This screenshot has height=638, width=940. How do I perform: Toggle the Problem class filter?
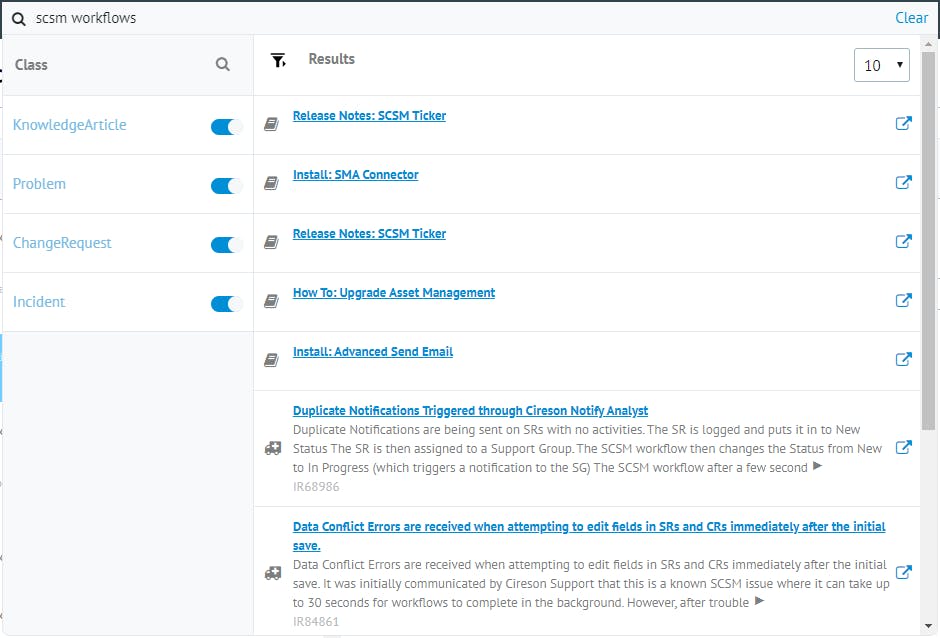[x=227, y=186]
